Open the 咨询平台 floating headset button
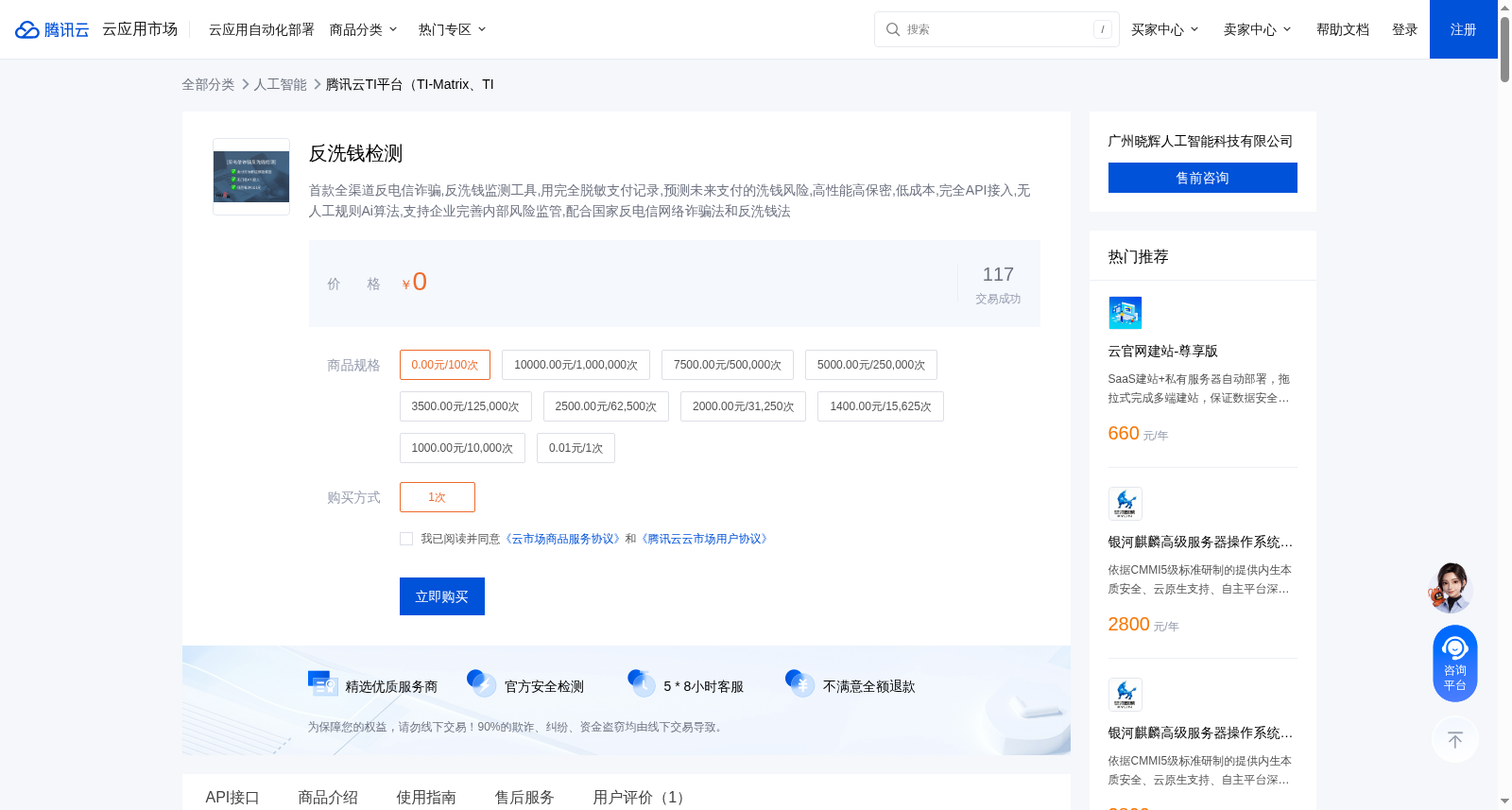This screenshot has width=1512, height=810. pos(1455,664)
